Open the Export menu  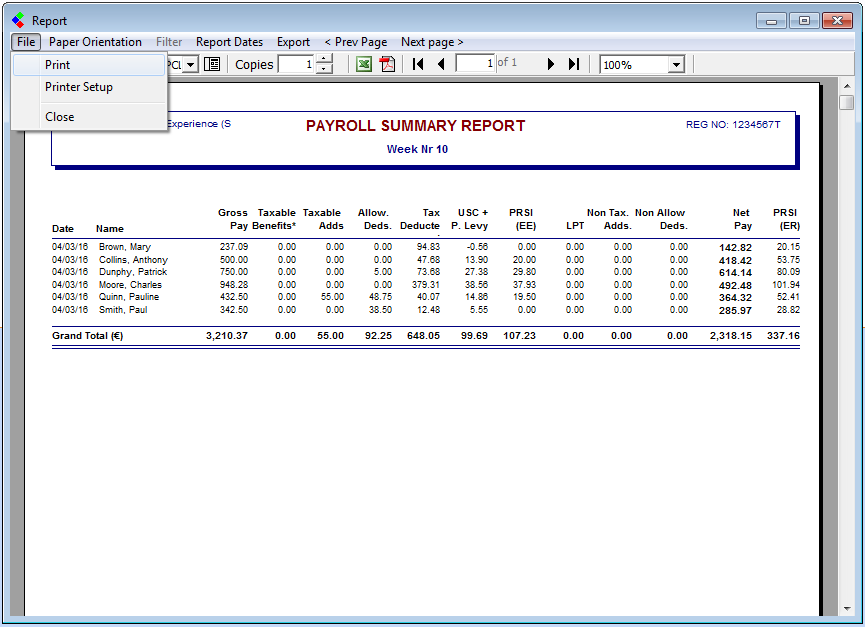(293, 42)
